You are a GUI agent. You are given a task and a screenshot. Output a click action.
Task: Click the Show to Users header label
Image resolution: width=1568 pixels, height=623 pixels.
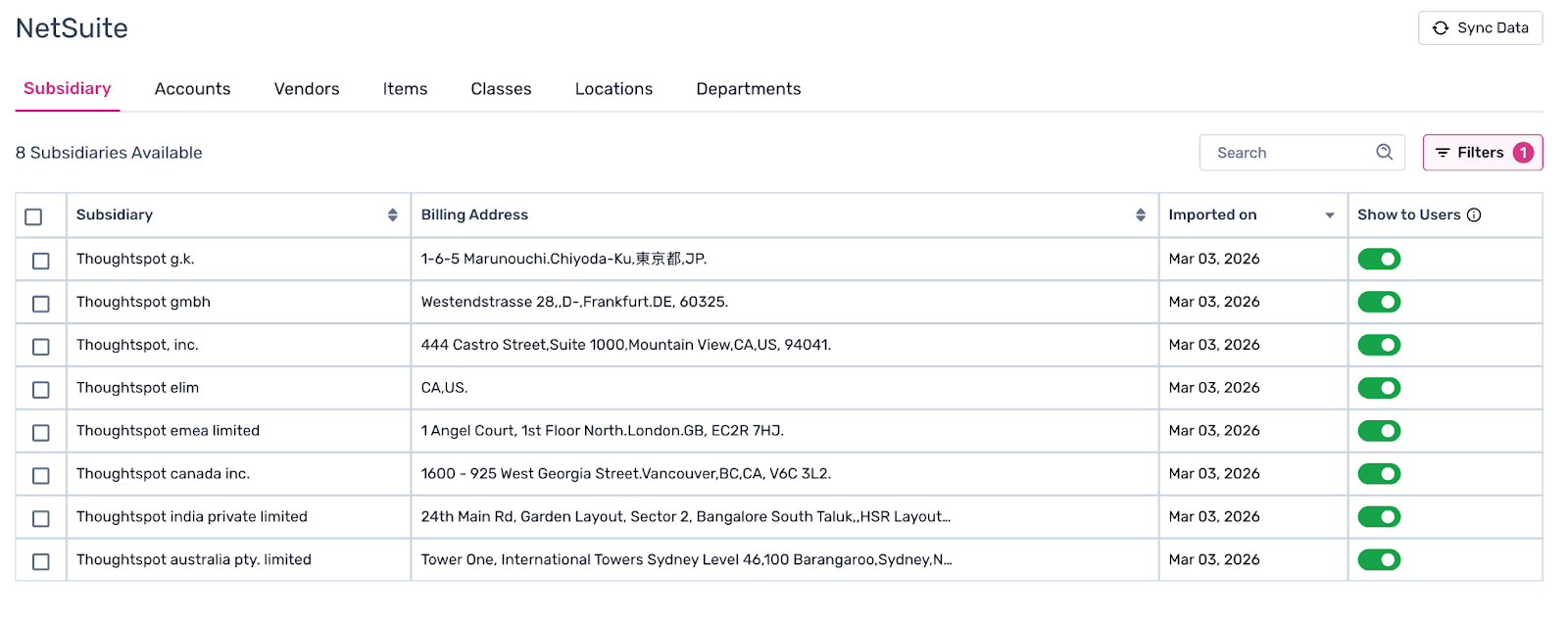point(1409,215)
